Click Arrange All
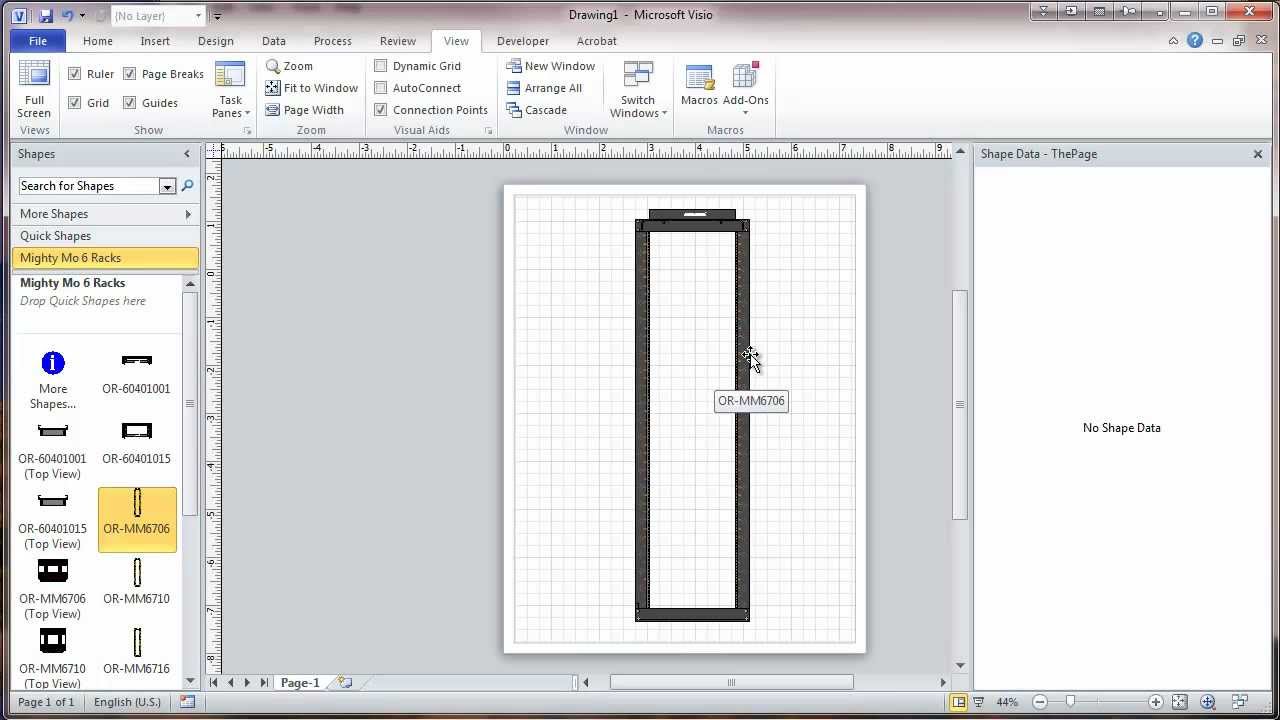This screenshot has height=720, width=1280. 545,88
